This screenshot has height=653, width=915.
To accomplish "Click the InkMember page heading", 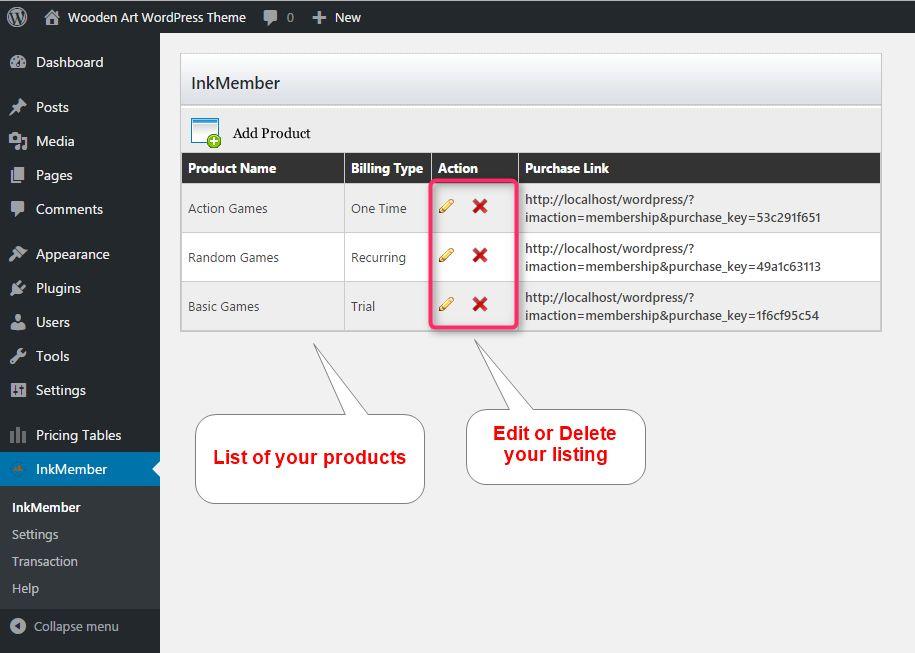I will 235,83.
